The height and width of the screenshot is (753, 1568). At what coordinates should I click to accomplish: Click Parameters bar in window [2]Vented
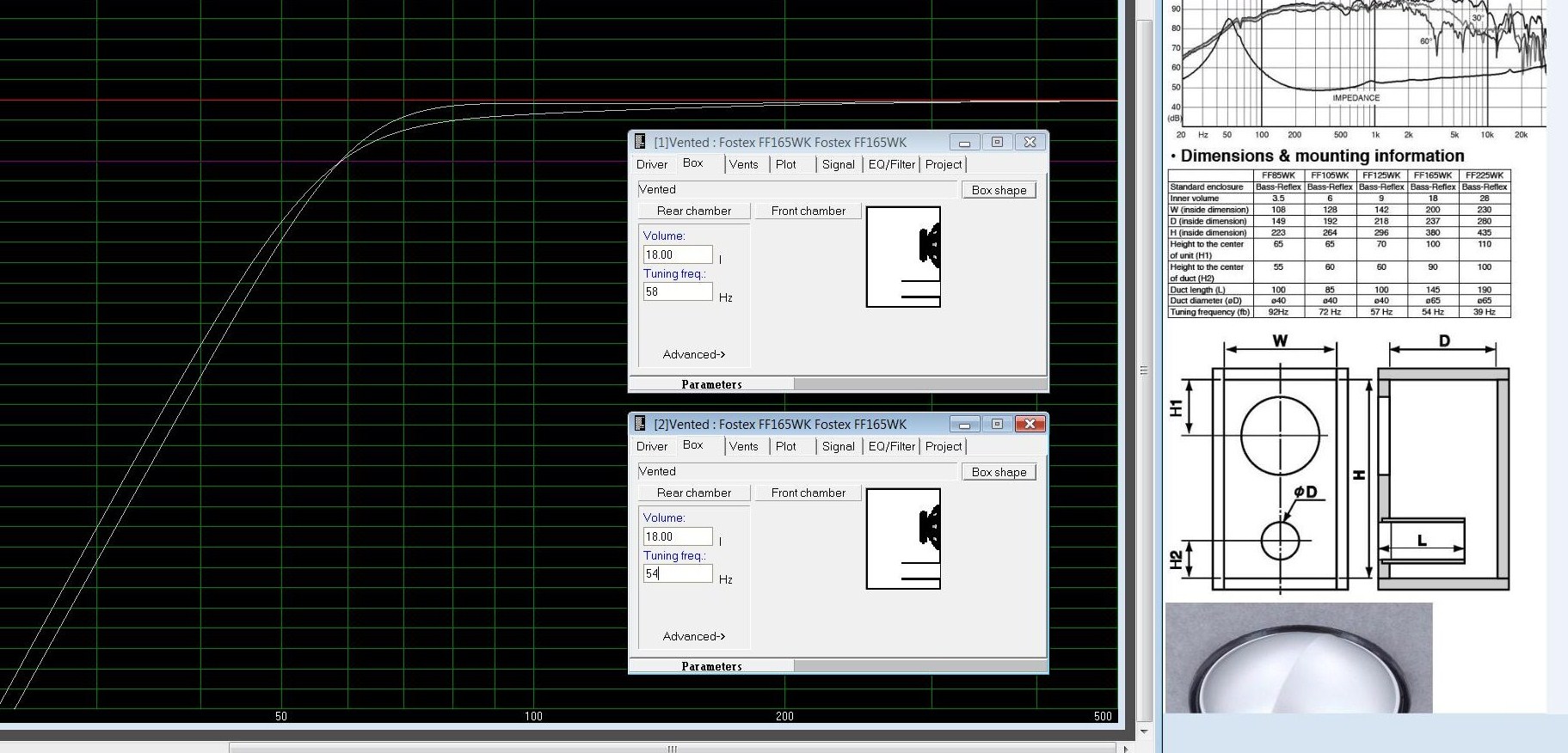point(711,666)
